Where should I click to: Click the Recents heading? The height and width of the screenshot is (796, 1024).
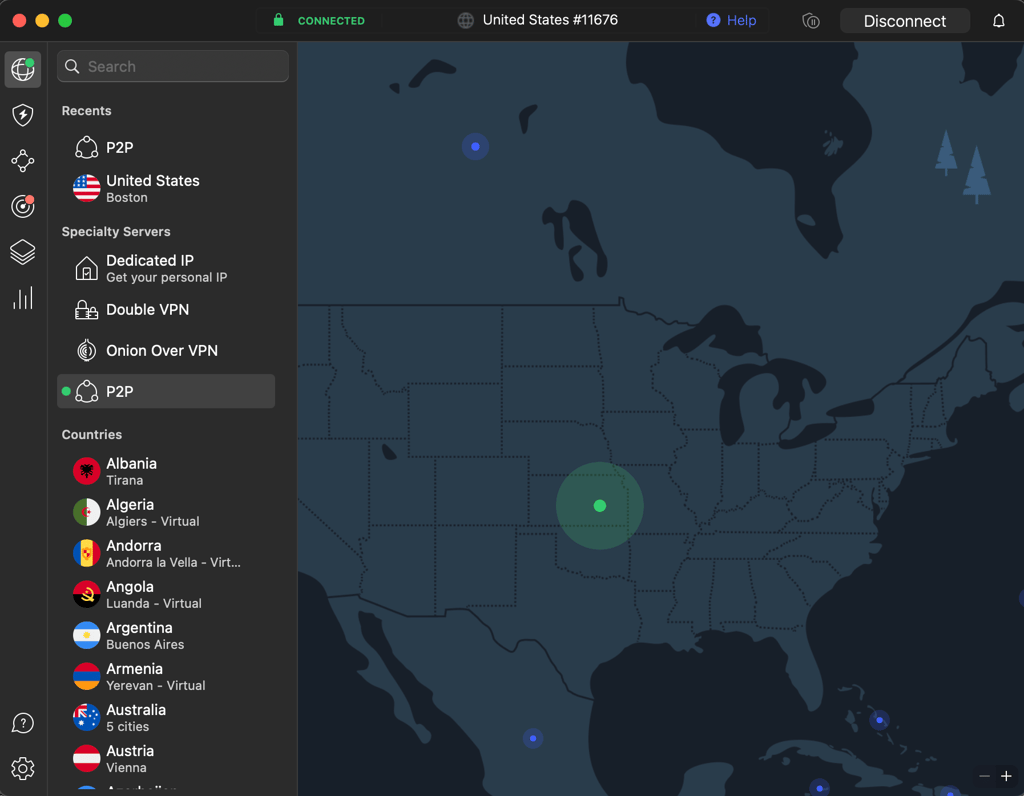pos(86,111)
